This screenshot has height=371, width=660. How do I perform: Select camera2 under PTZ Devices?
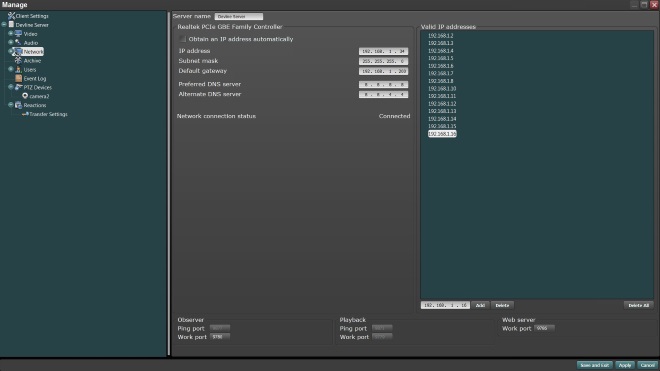tap(39, 96)
